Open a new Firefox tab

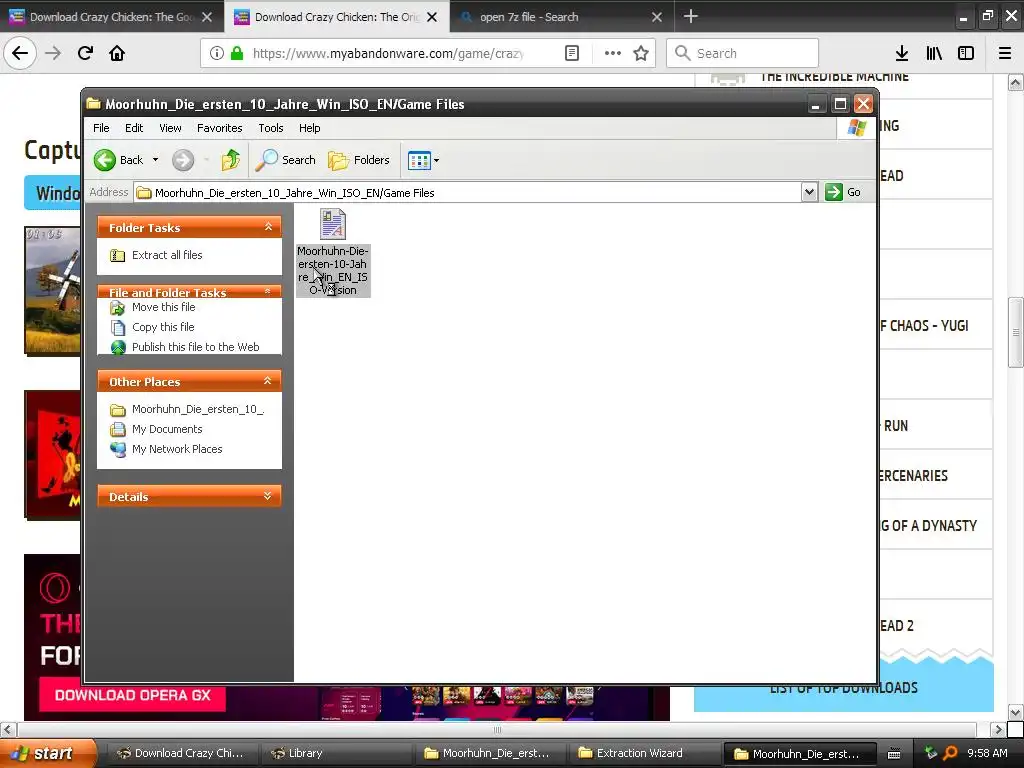[x=691, y=16]
